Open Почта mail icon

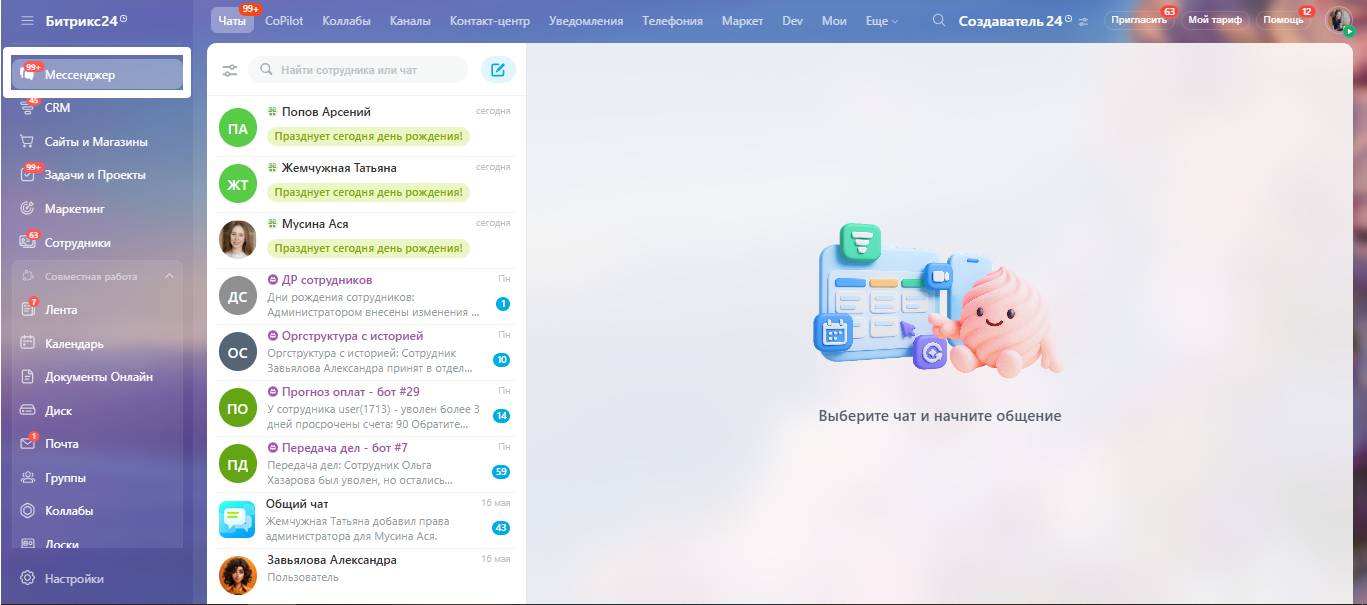pyautogui.click(x=28, y=444)
